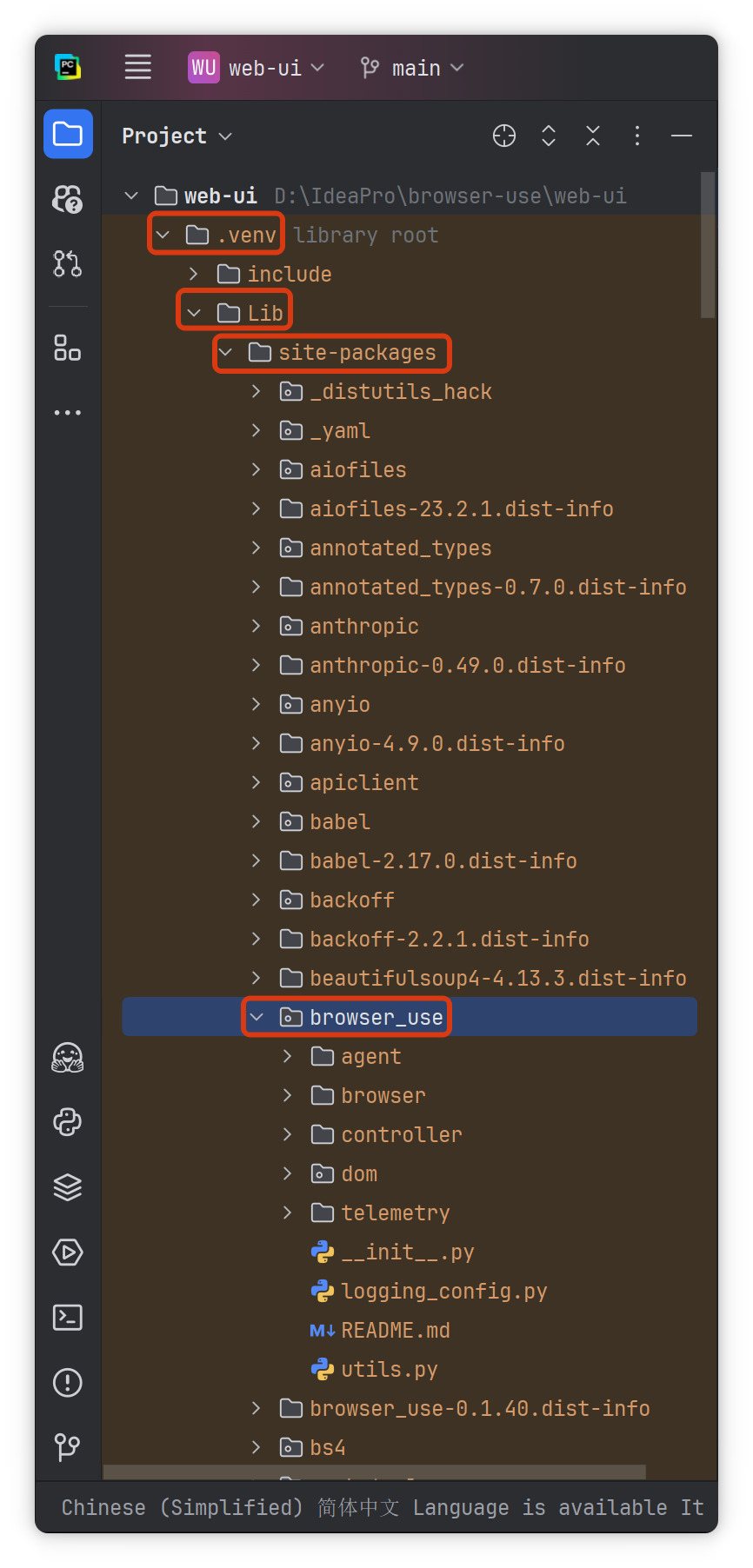Viewport: 753px width, 1568px height.
Task: Open the Python Packages tool window
Action: coord(68,1187)
